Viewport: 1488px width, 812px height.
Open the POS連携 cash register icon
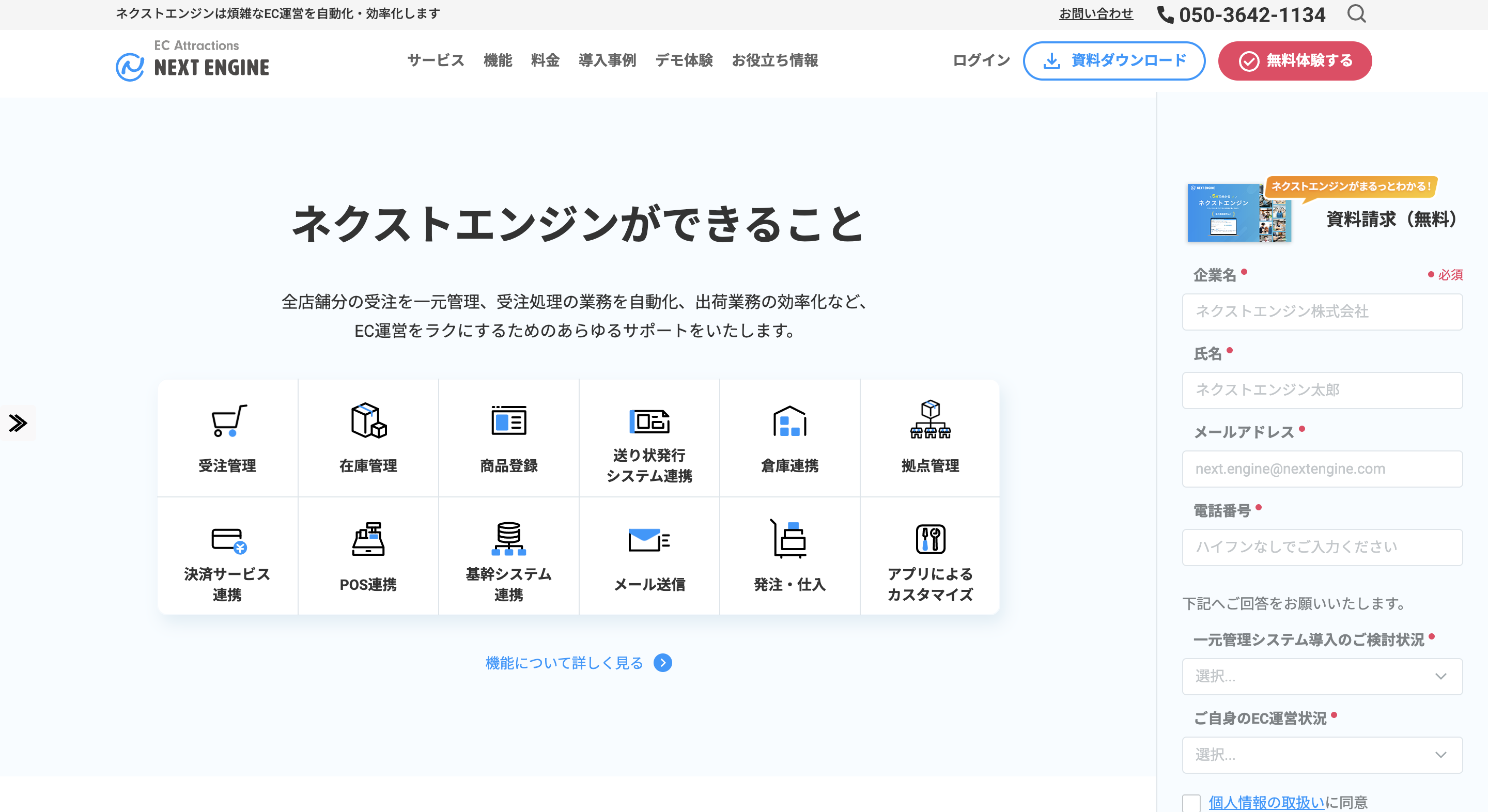pyautogui.click(x=368, y=539)
